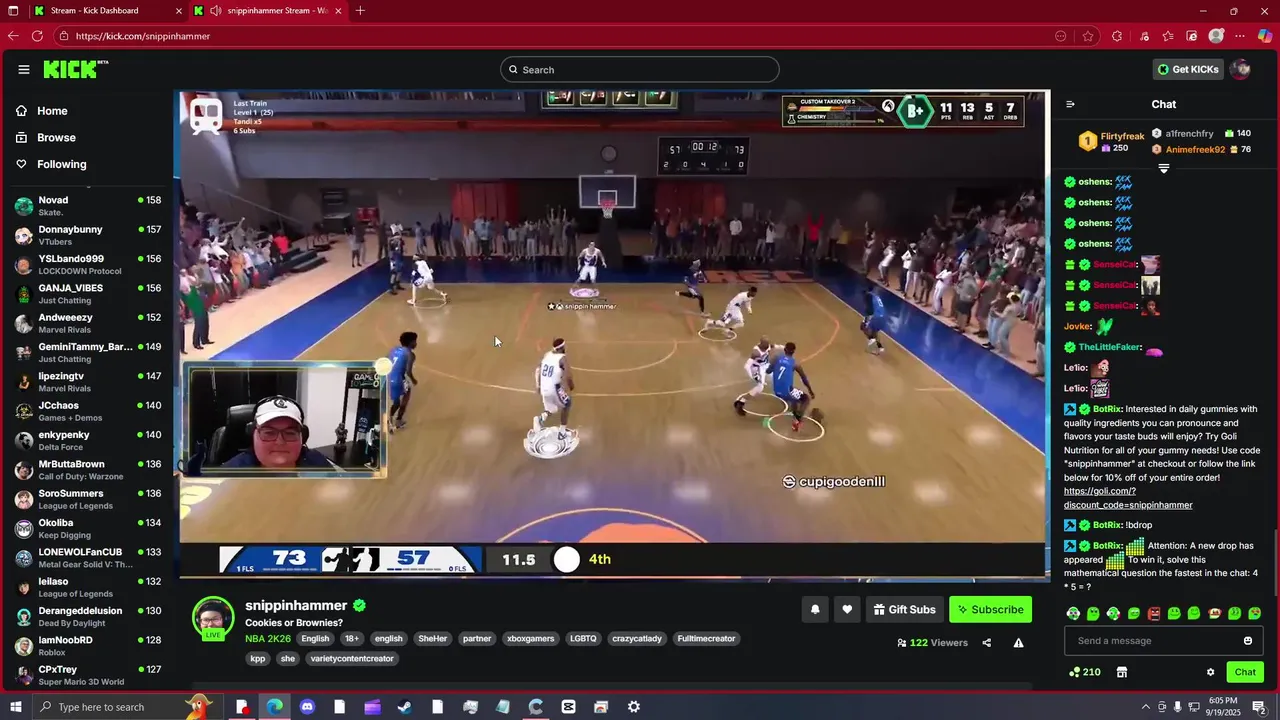
Task: Select the English tag
Action: click(x=315, y=638)
